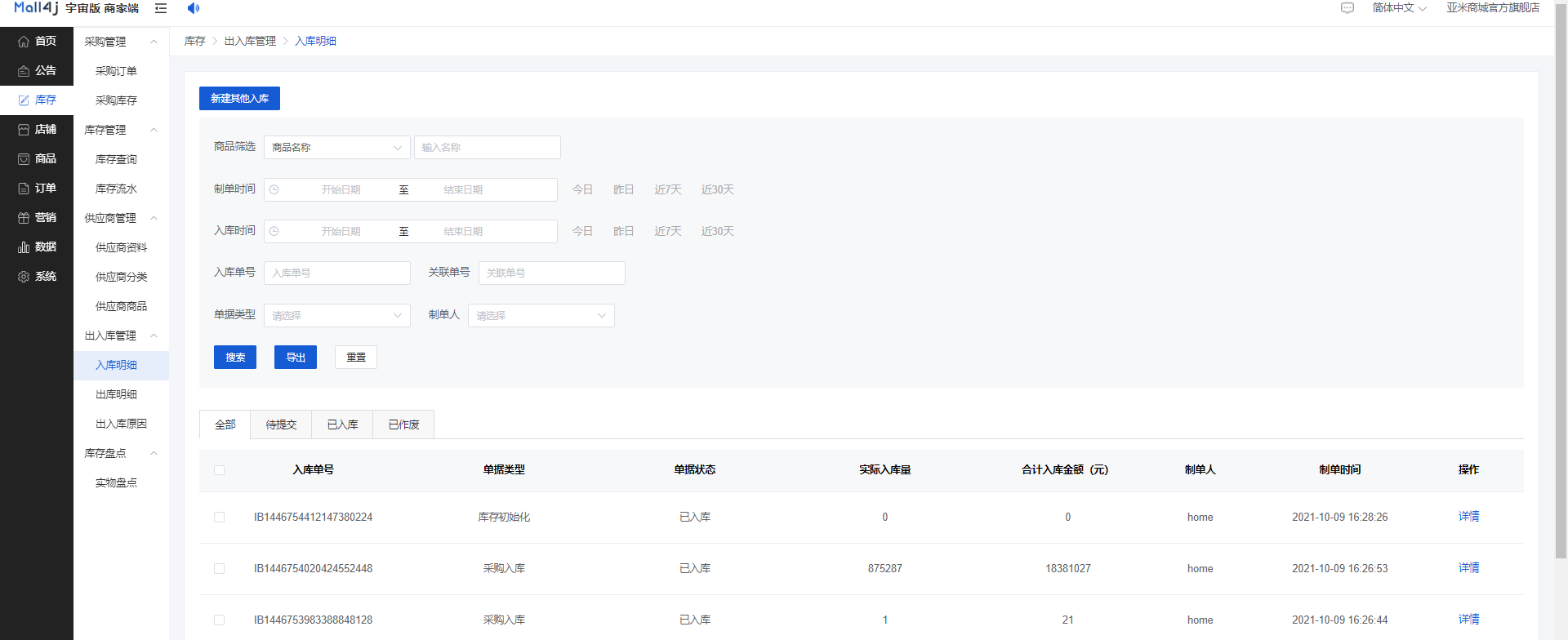Switch to the 待提交 tab
The image size is (1568, 640).
[282, 424]
